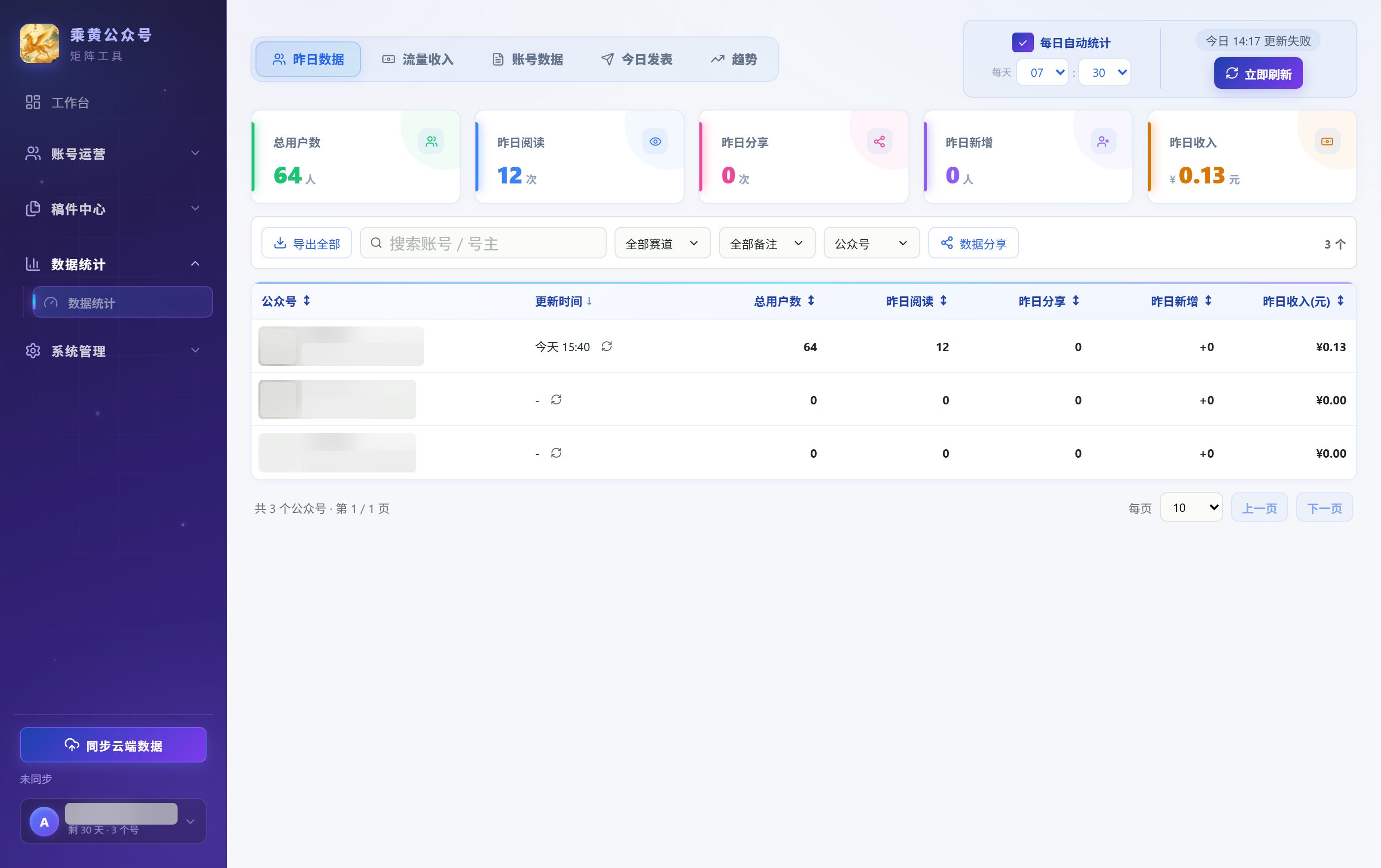This screenshot has width=1381, height=868.
Task: Click the add-user icon on 昨日新增 card
Action: (x=1103, y=141)
